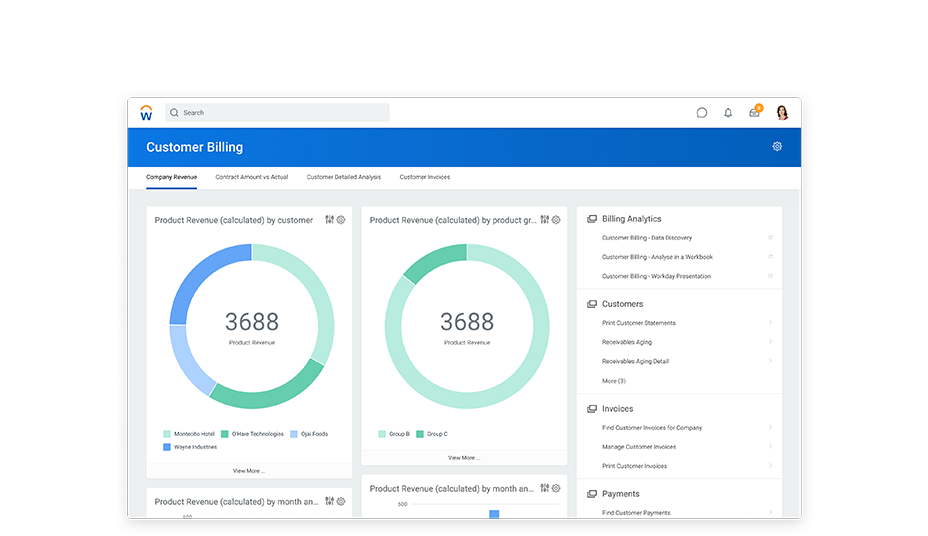The image size is (928, 536).
Task: Open Print Customer Invoices link
Action: (x=634, y=466)
